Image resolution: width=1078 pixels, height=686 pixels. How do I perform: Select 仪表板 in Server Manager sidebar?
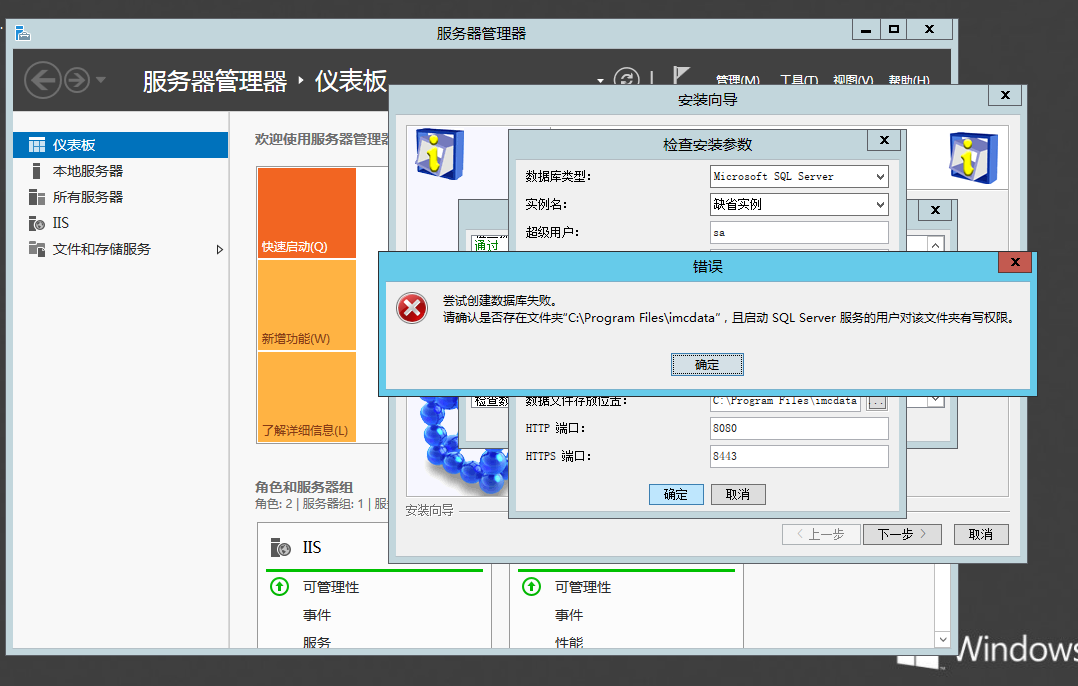(120, 145)
